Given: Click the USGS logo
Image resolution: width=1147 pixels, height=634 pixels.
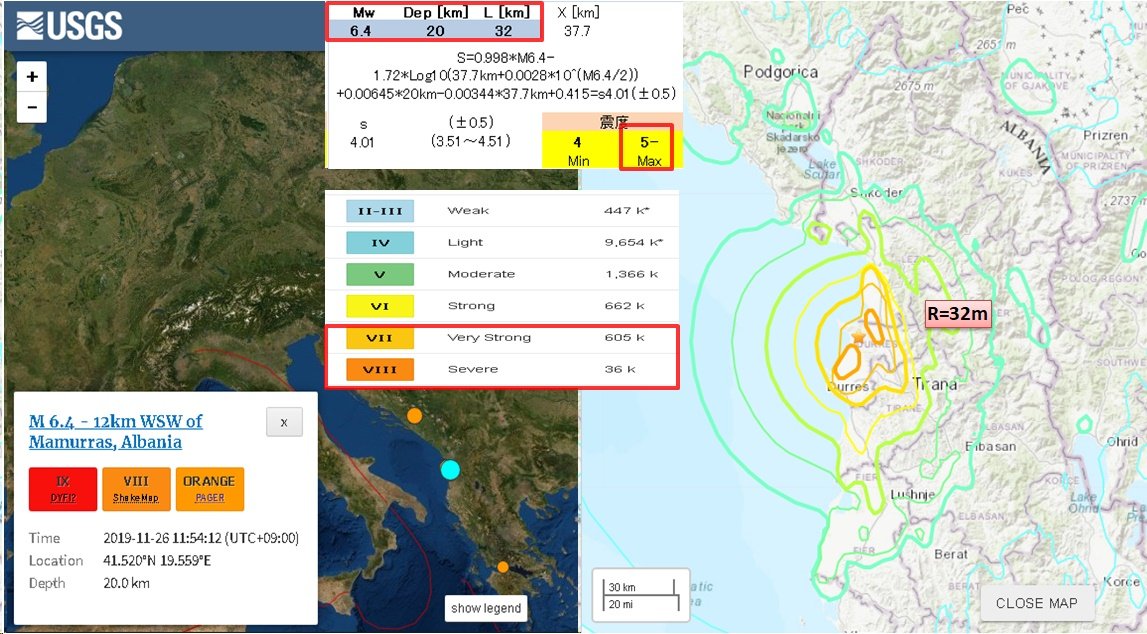Looking at the screenshot, I should click(69, 26).
